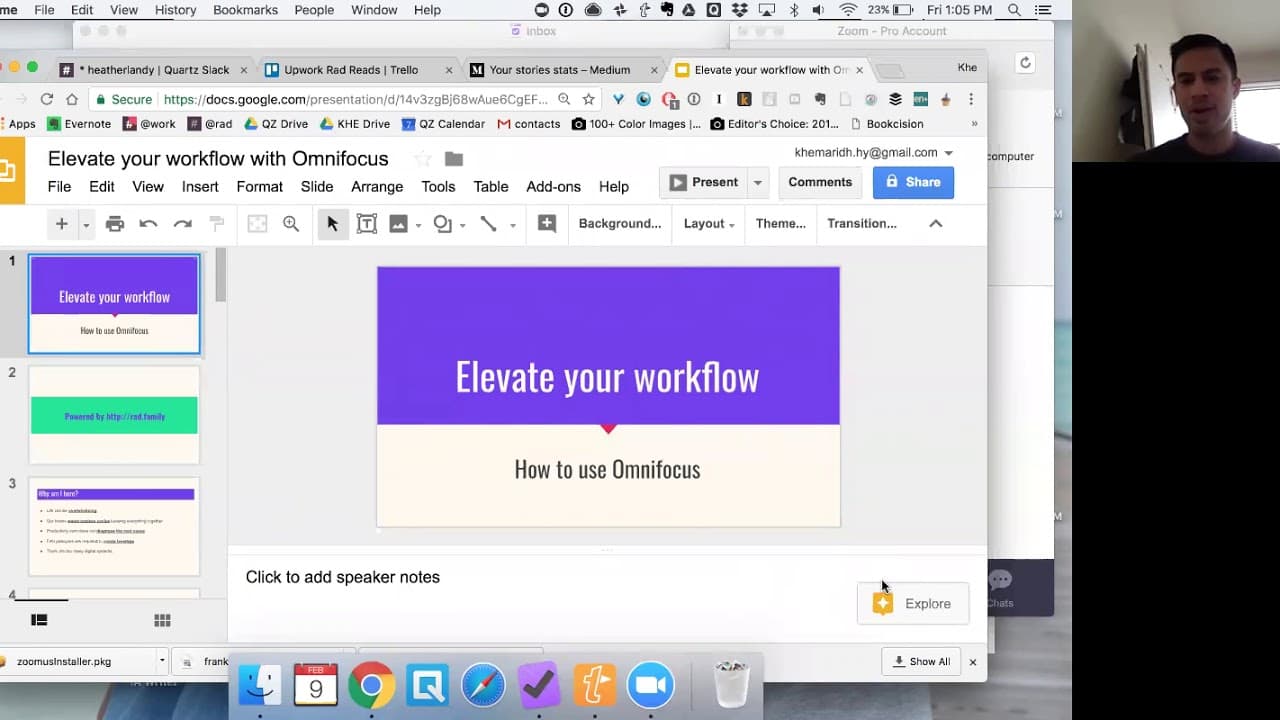Image resolution: width=1280 pixels, height=720 pixels.
Task: Open the Arrange menu
Action: (377, 187)
